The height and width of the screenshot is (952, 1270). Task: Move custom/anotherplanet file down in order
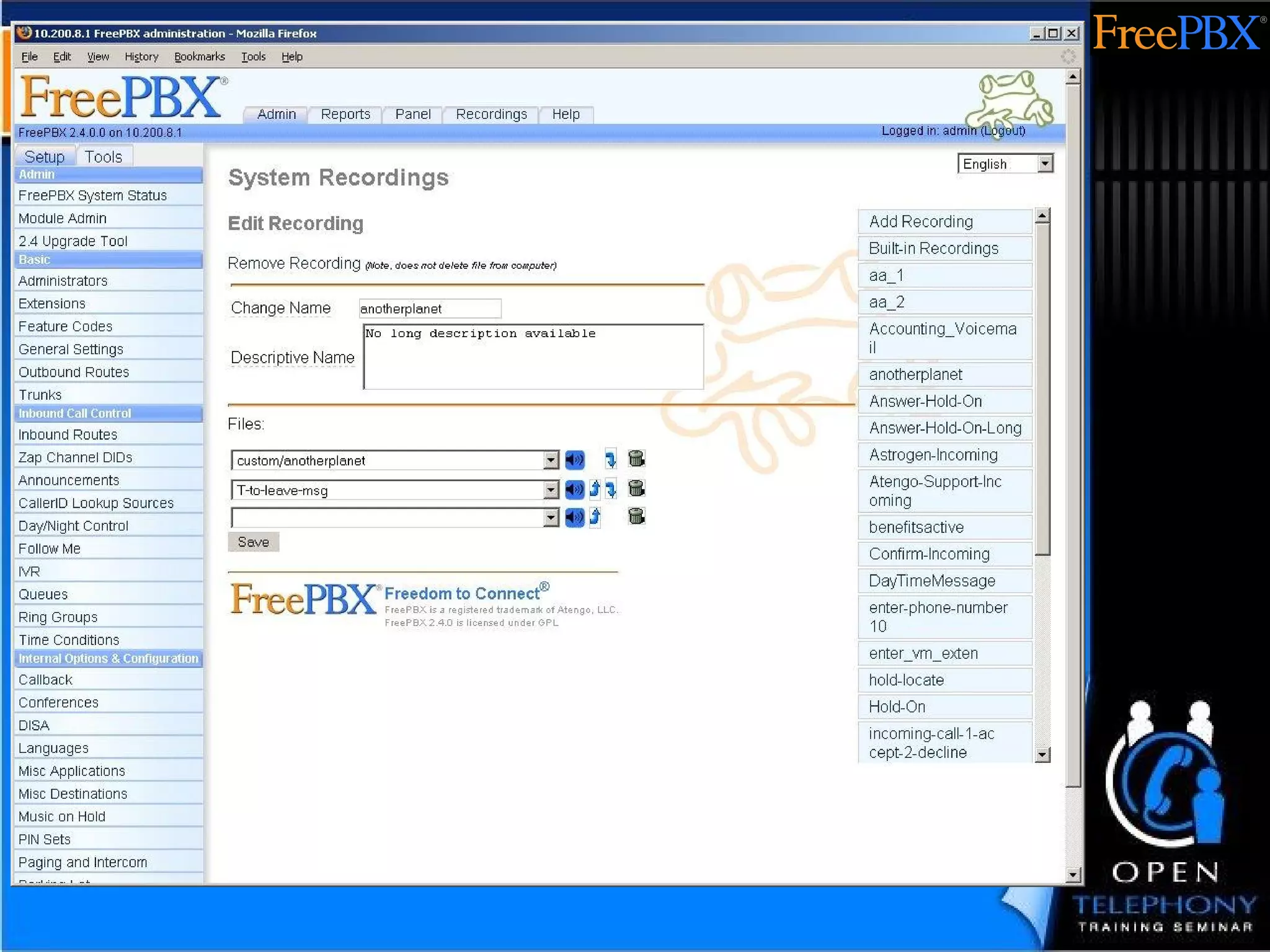pos(610,460)
